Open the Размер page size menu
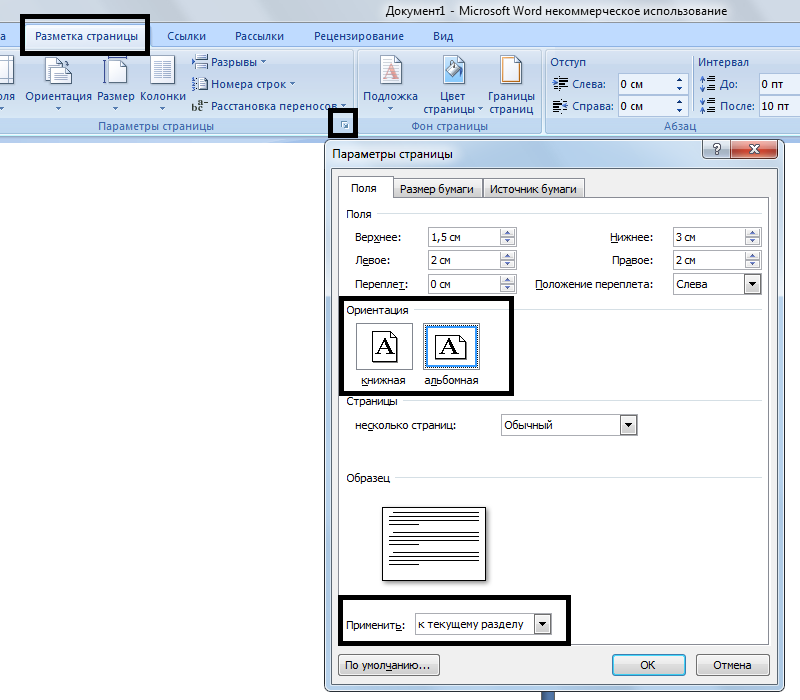 (116, 84)
